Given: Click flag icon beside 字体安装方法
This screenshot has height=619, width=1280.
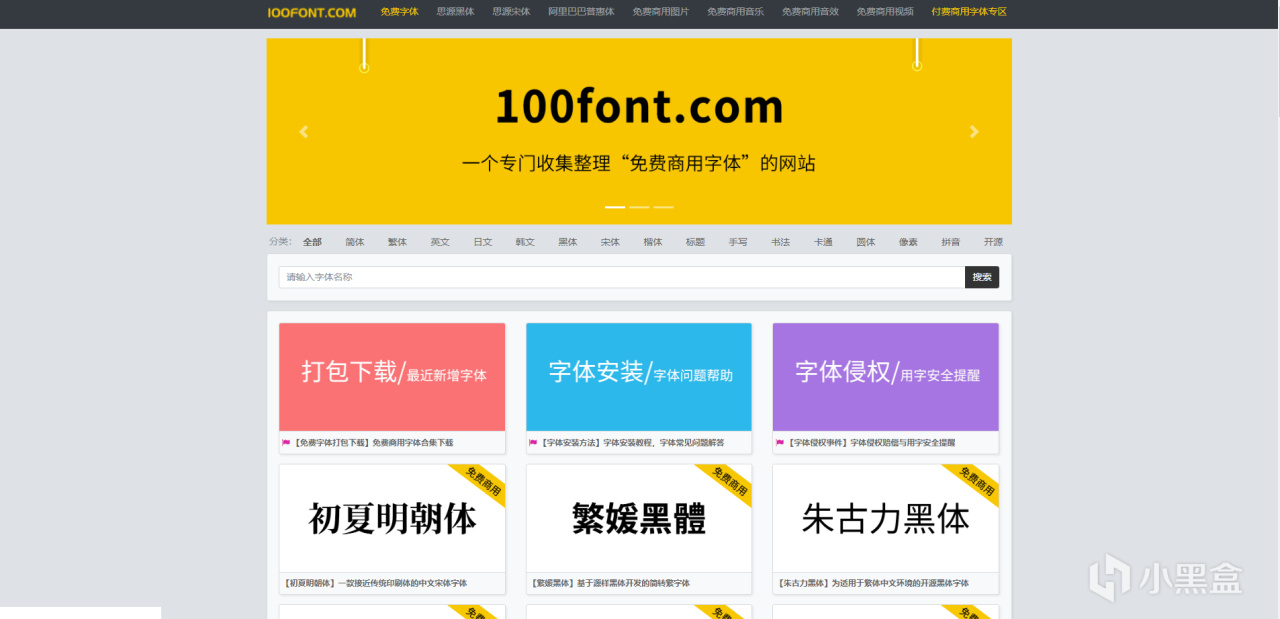Looking at the screenshot, I should click(533, 442).
